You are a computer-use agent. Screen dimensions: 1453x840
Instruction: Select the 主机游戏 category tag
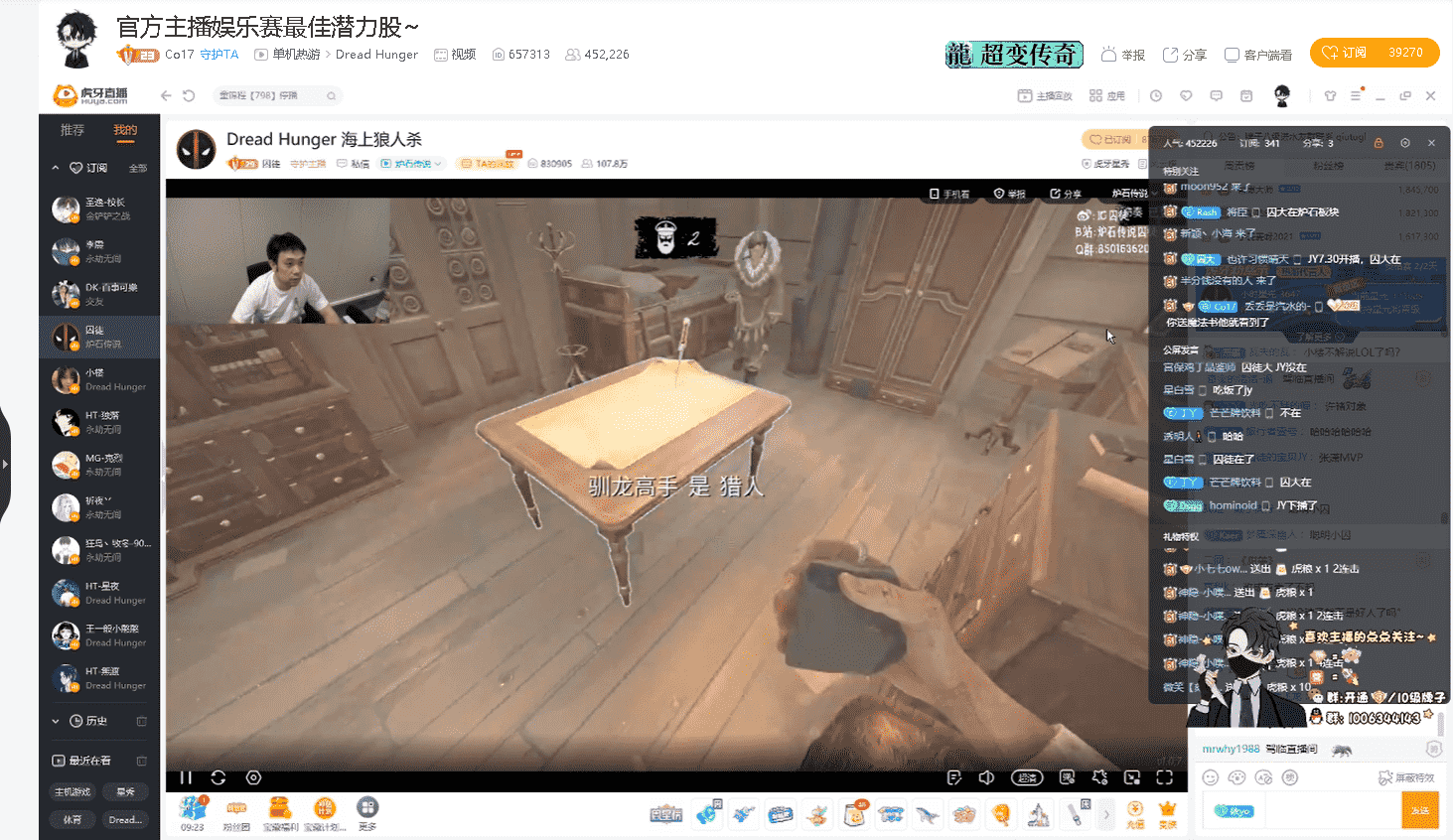coord(73,791)
